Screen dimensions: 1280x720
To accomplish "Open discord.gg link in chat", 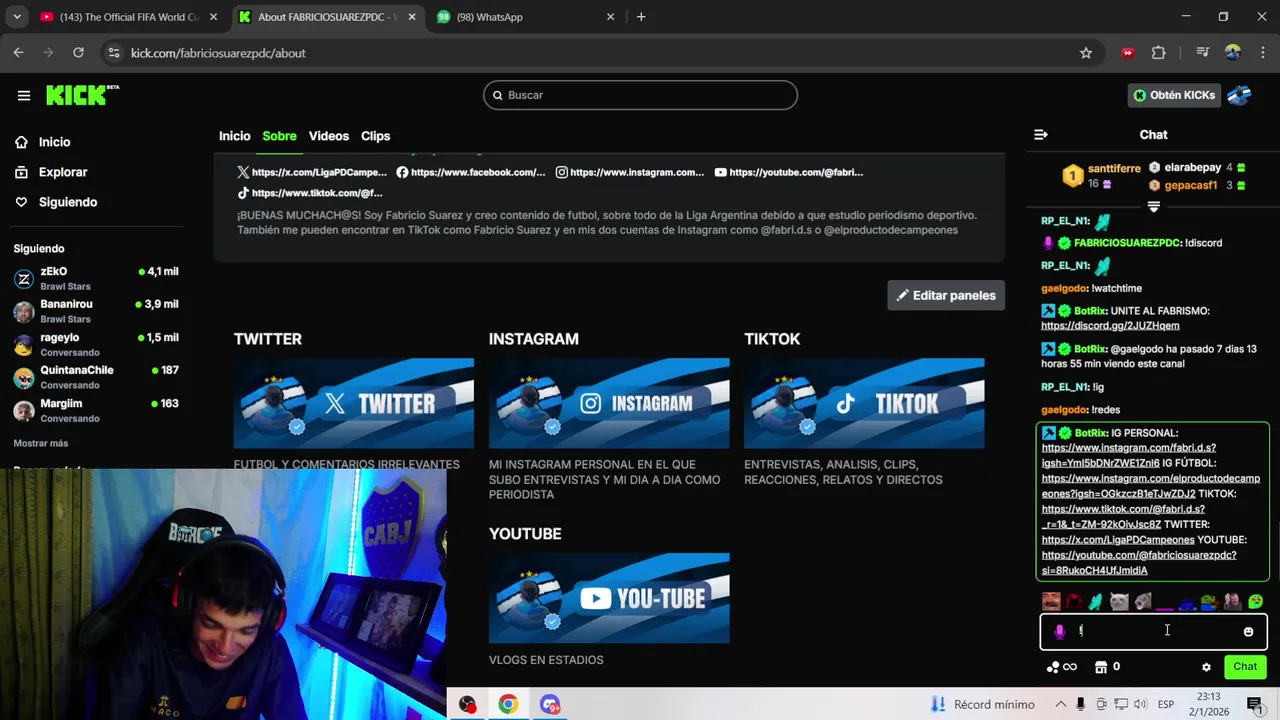I will [x=1110, y=326].
